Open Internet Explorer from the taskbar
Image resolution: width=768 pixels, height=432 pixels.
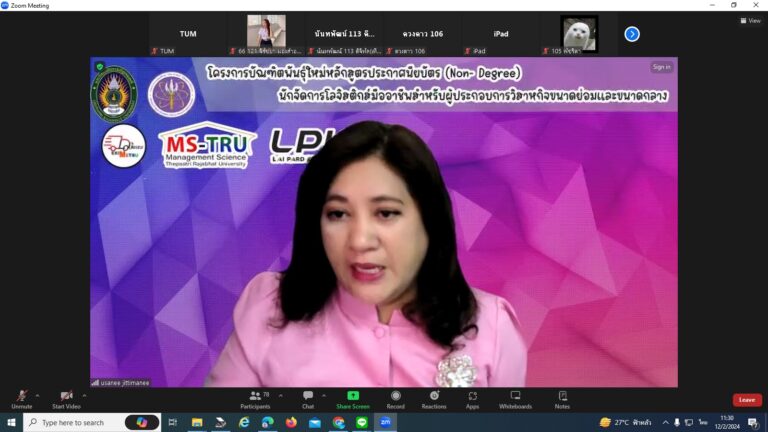tap(244, 422)
